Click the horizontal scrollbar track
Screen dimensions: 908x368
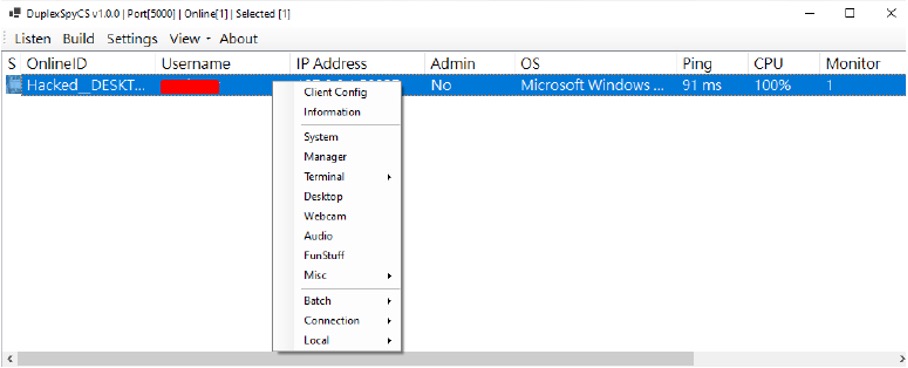click(x=793, y=359)
